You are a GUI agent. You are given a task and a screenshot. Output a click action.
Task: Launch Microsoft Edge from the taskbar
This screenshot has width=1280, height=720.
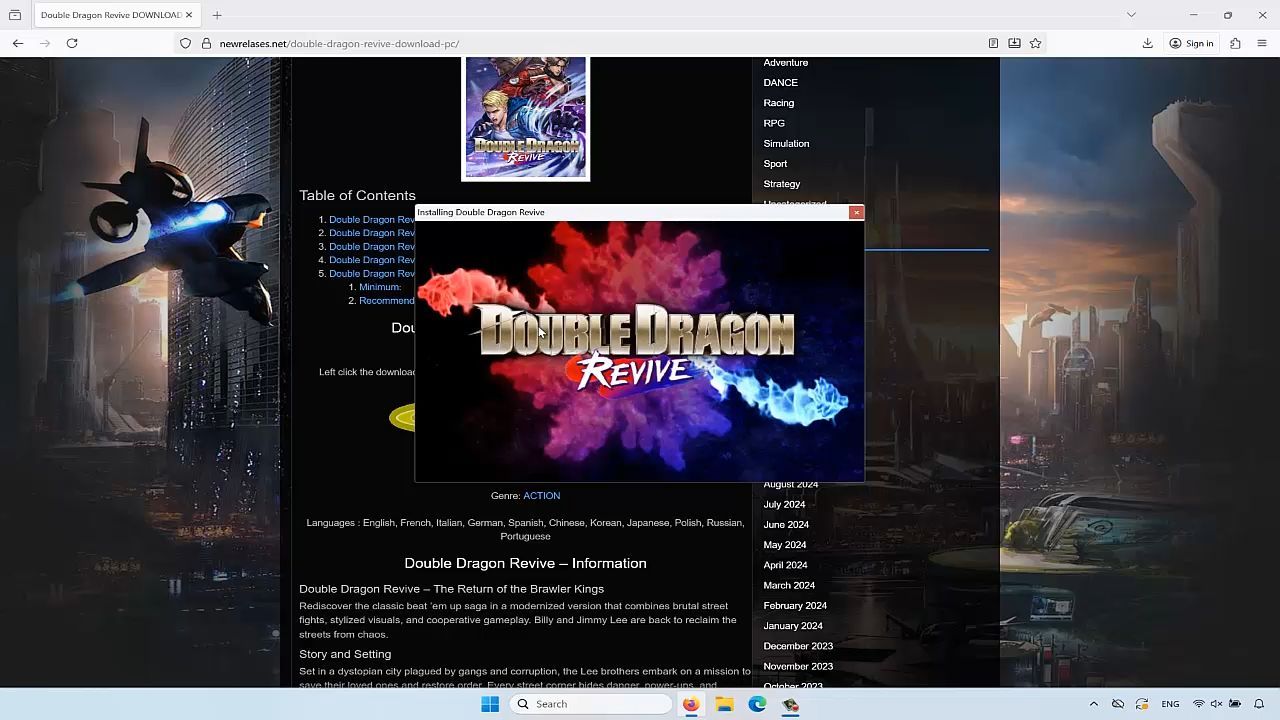(x=757, y=704)
